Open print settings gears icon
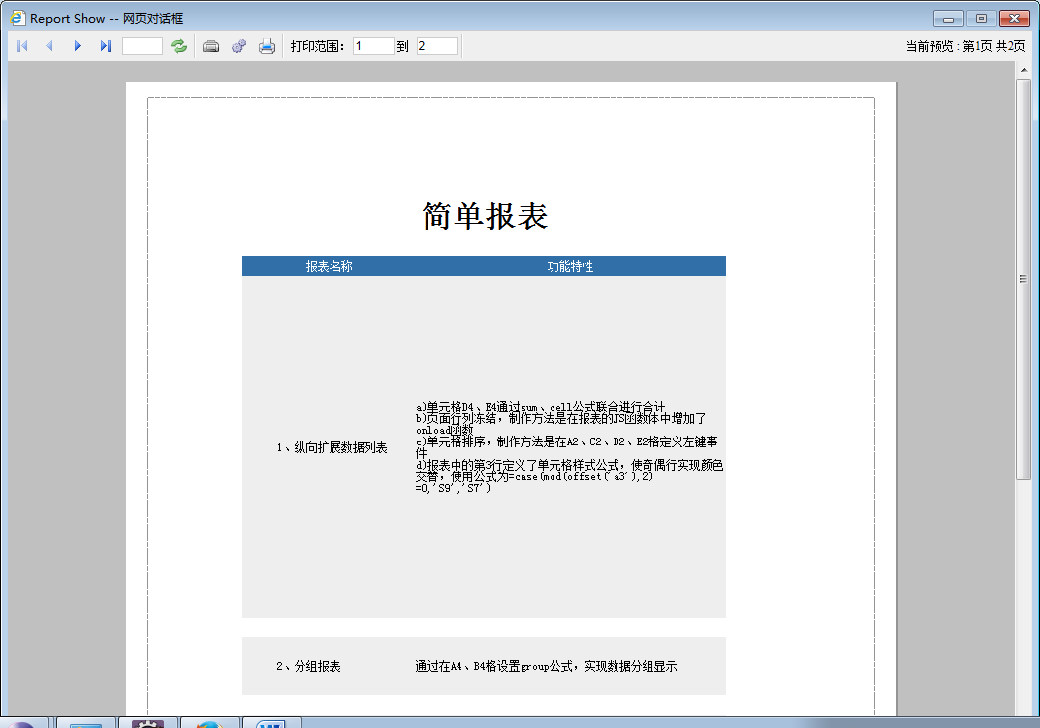The width and height of the screenshot is (1040, 728). coord(239,46)
